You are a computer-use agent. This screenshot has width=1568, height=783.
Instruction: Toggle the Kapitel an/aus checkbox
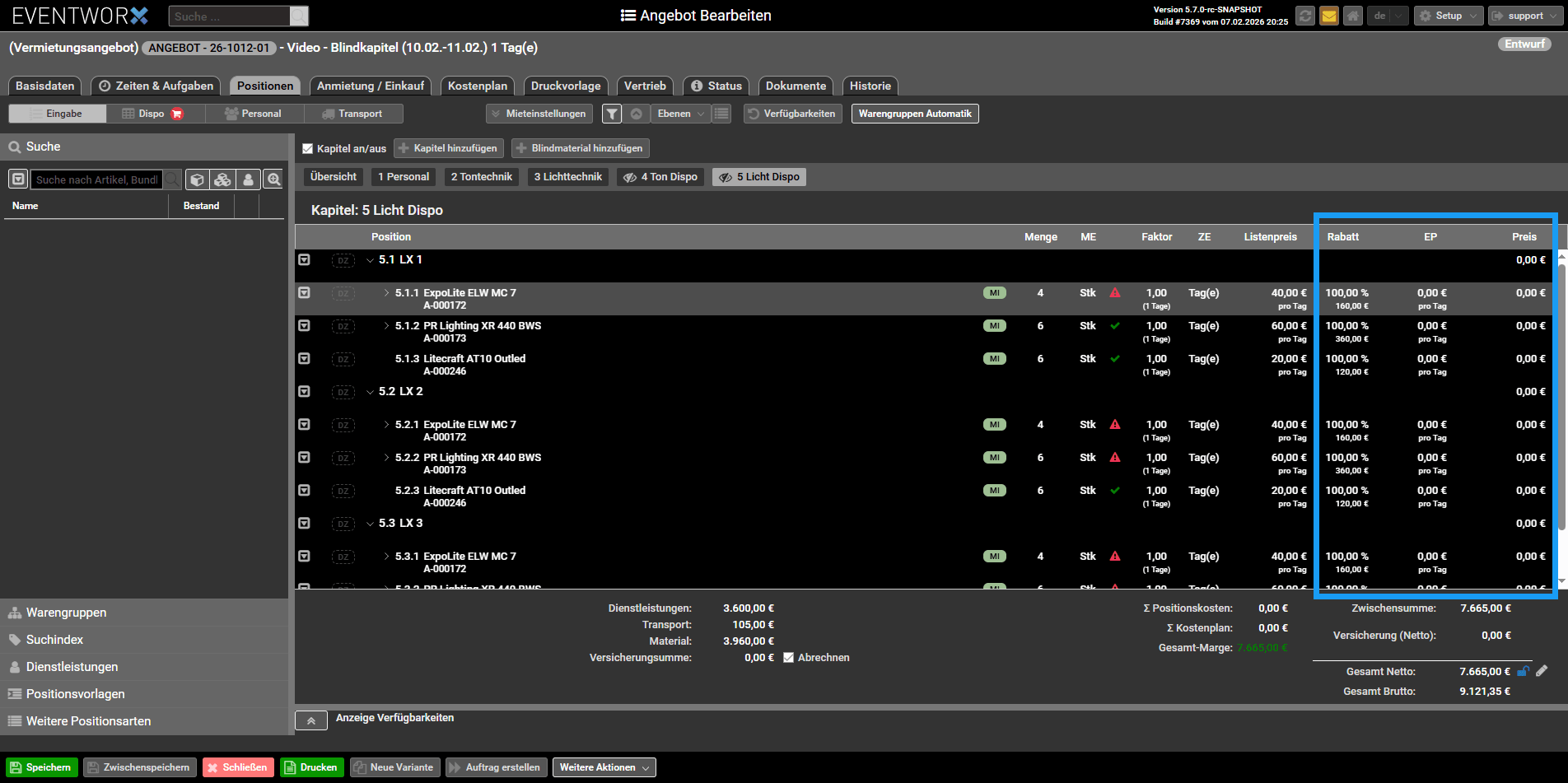[x=308, y=149]
